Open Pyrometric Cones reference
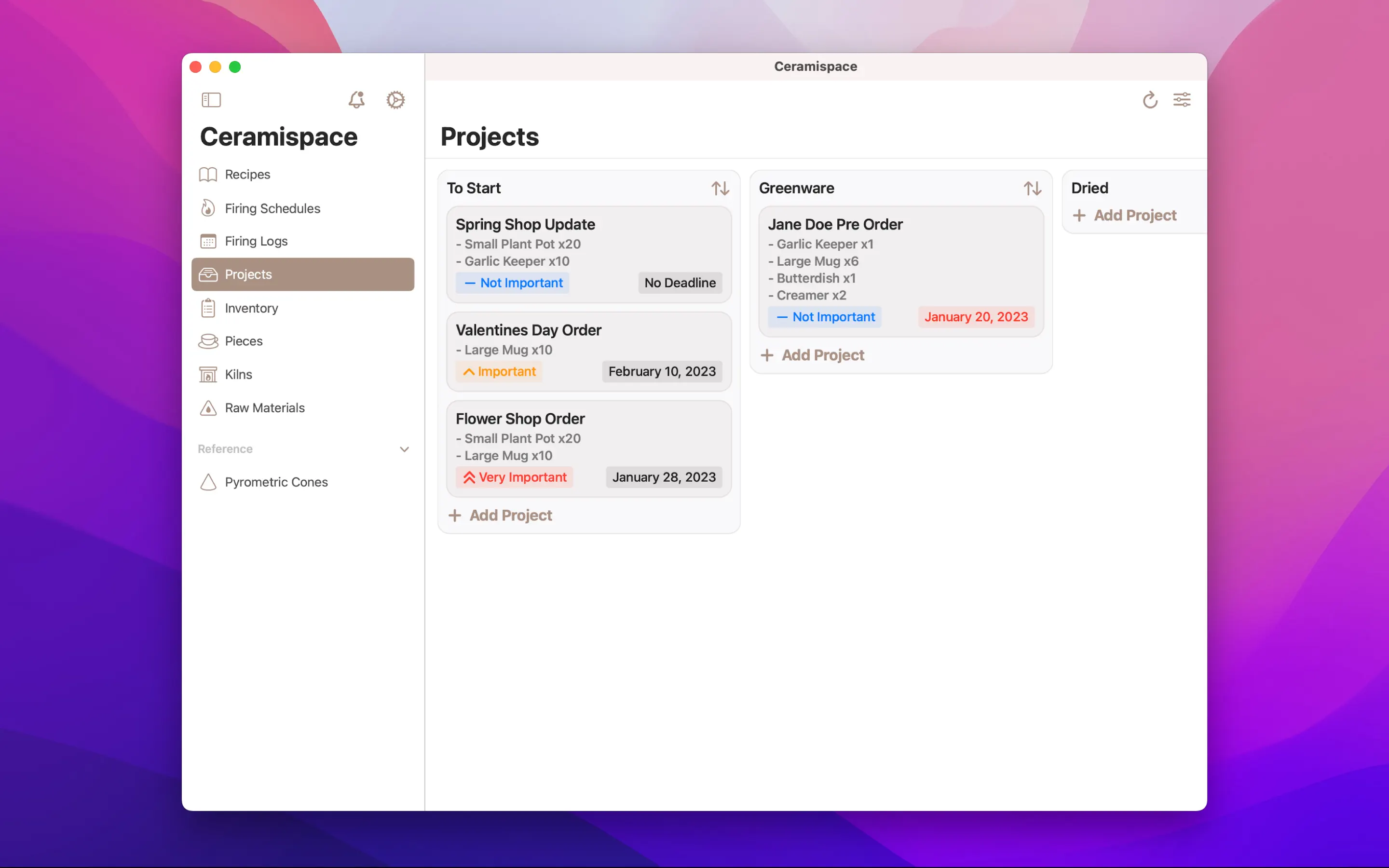The width and height of the screenshot is (1389, 868). click(275, 482)
